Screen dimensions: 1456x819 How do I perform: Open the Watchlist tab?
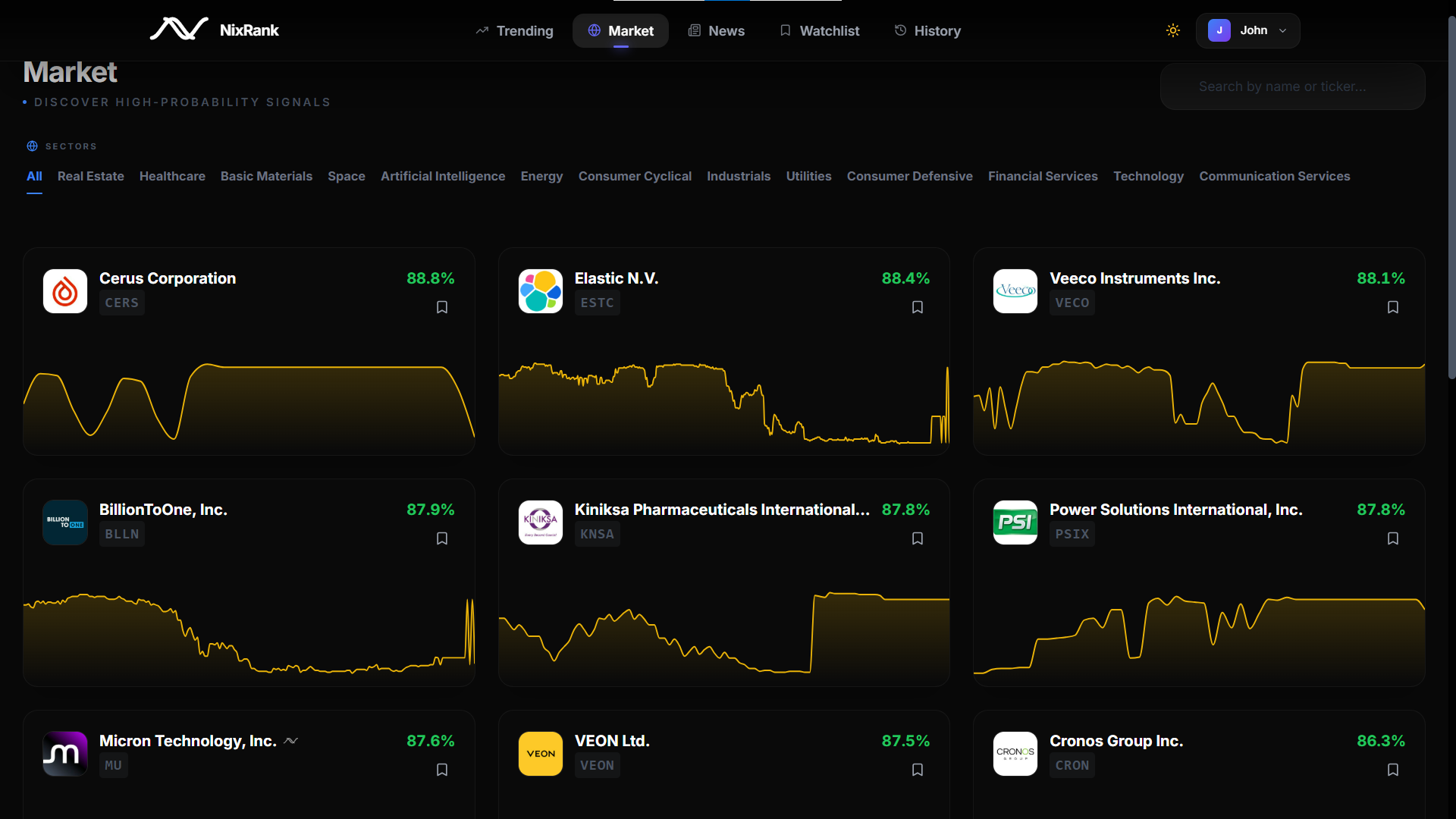819,30
